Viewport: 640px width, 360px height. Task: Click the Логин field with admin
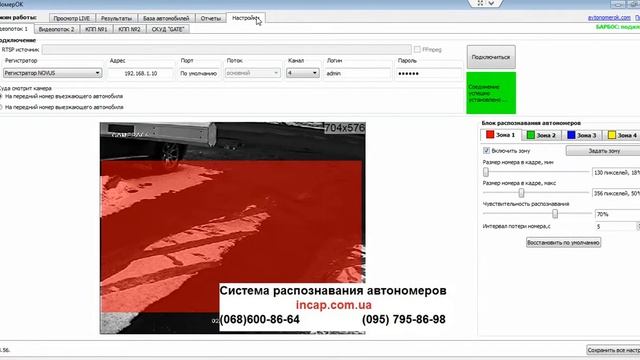point(358,73)
